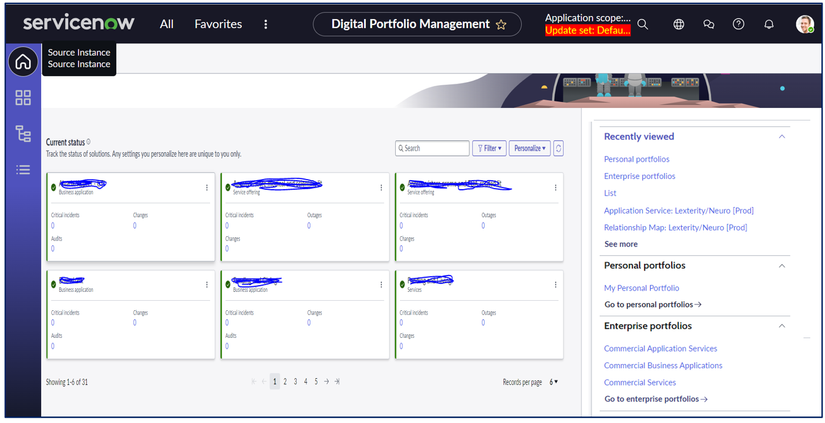Favorite Digital Portfolio Management with the star
Image resolution: width=825 pixels, height=423 pixels.
501,25
